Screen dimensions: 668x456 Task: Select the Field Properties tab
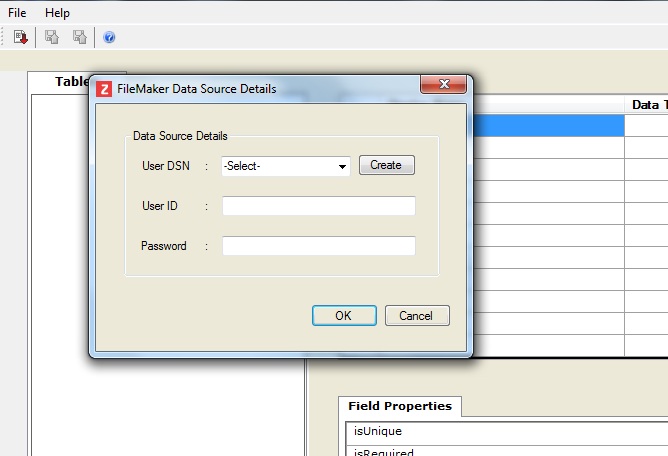coord(400,406)
